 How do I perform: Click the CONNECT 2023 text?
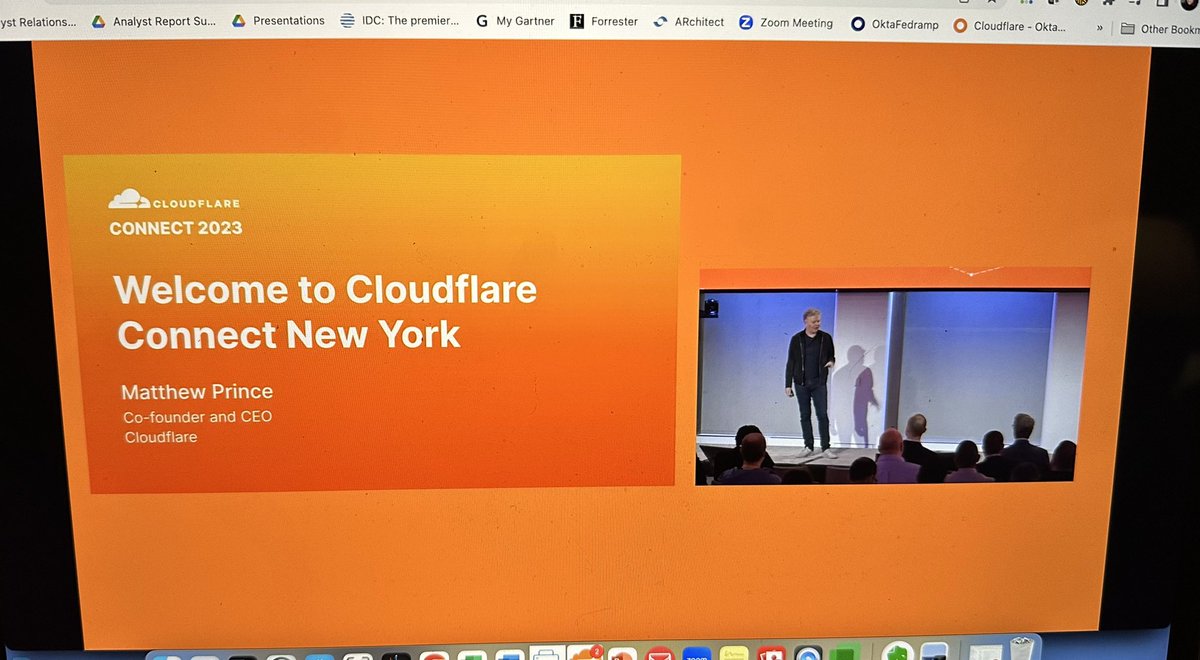(x=176, y=228)
